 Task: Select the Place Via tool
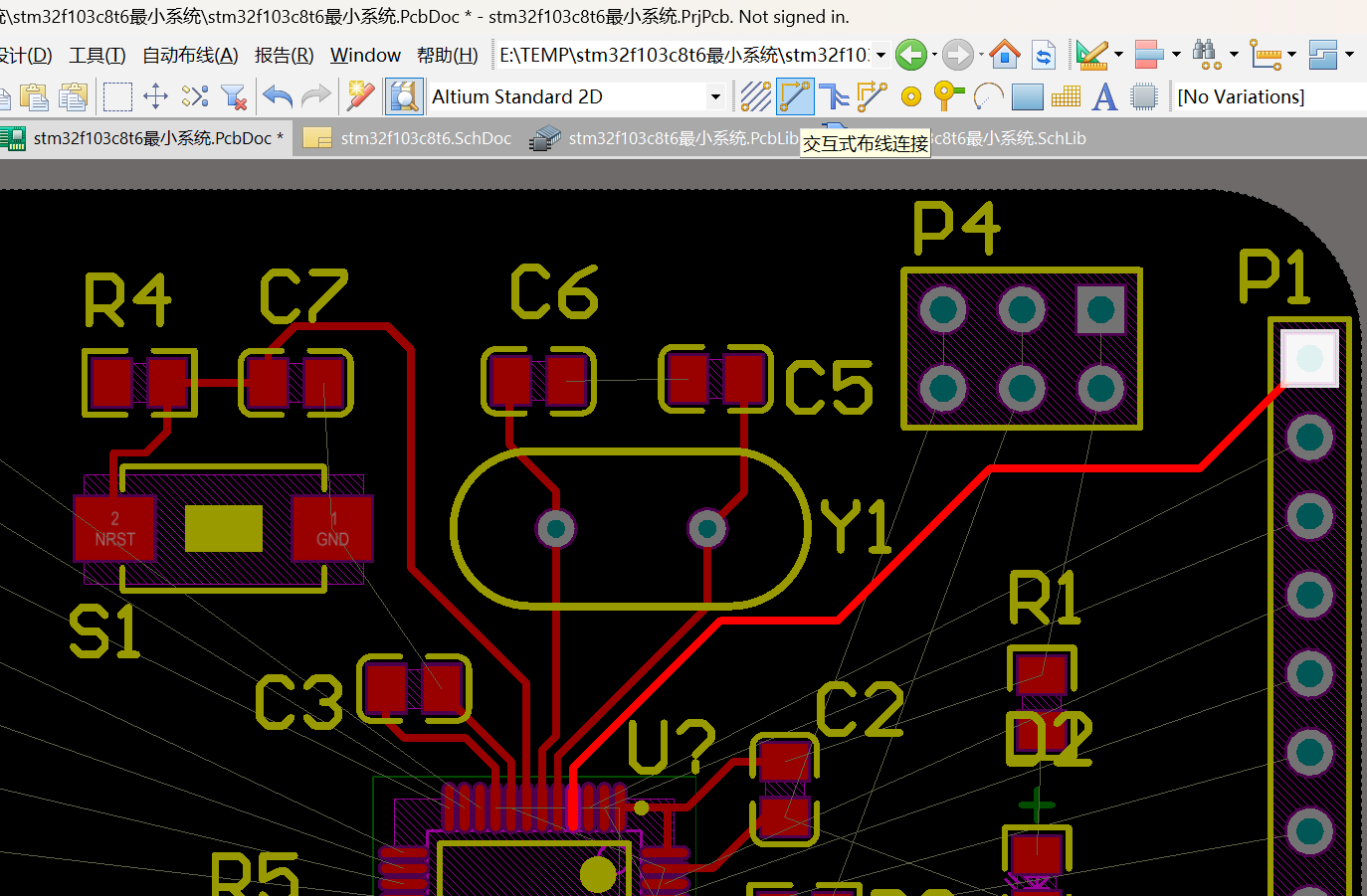948,96
